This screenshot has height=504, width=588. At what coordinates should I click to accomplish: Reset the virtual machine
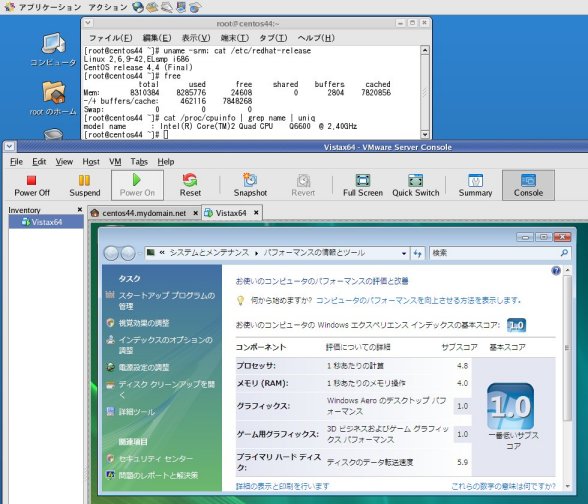[190, 186]
